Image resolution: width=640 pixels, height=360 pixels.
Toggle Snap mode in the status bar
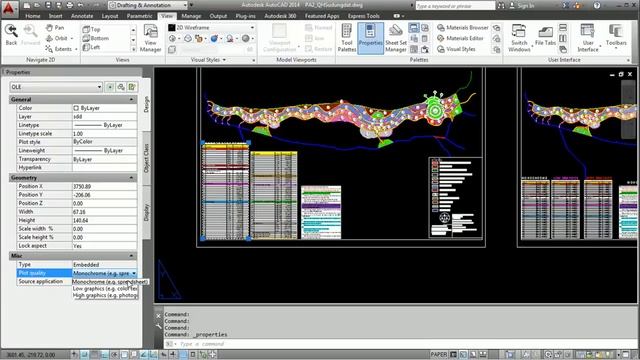(x=85, y=354)
